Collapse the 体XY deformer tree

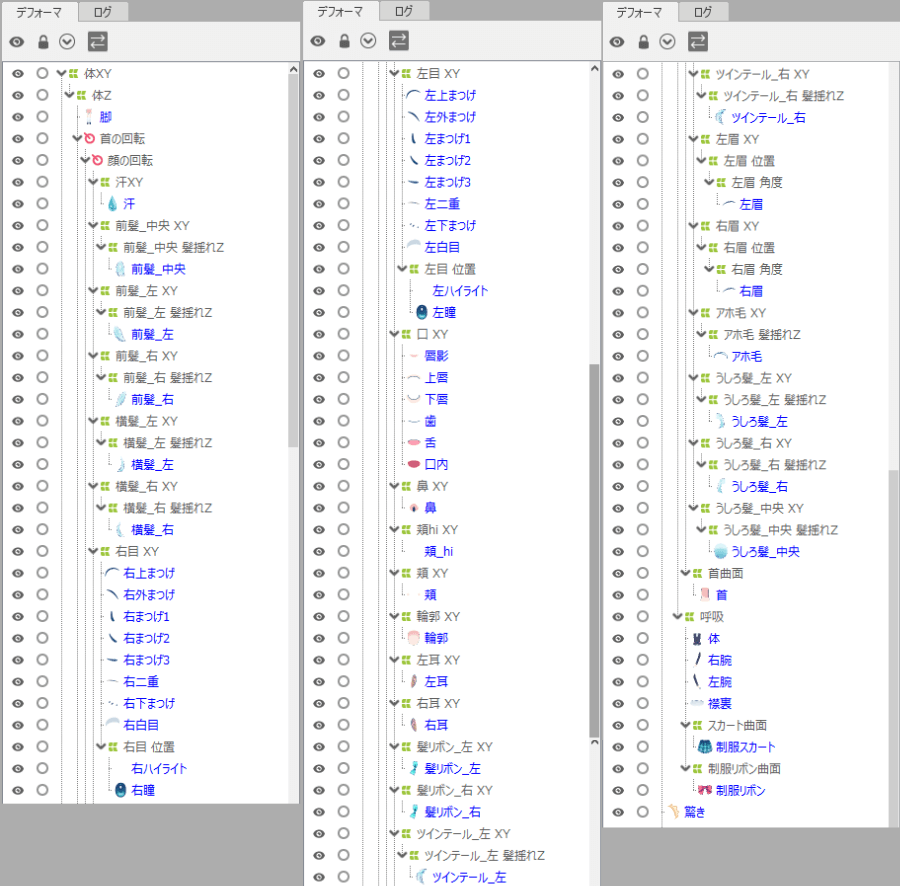(61, 73)
